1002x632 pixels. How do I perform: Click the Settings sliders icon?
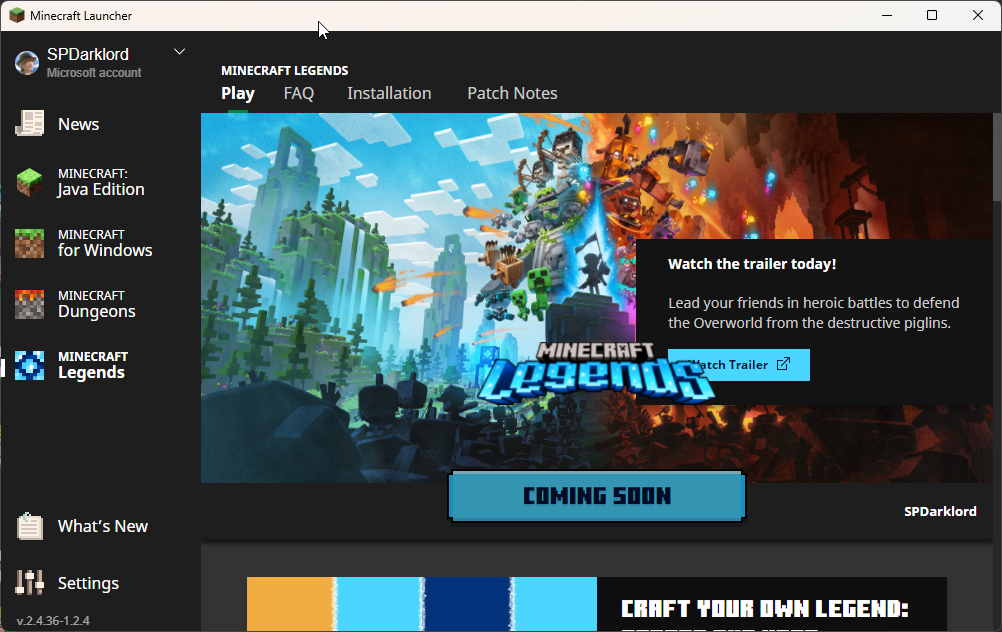point(29,582)
